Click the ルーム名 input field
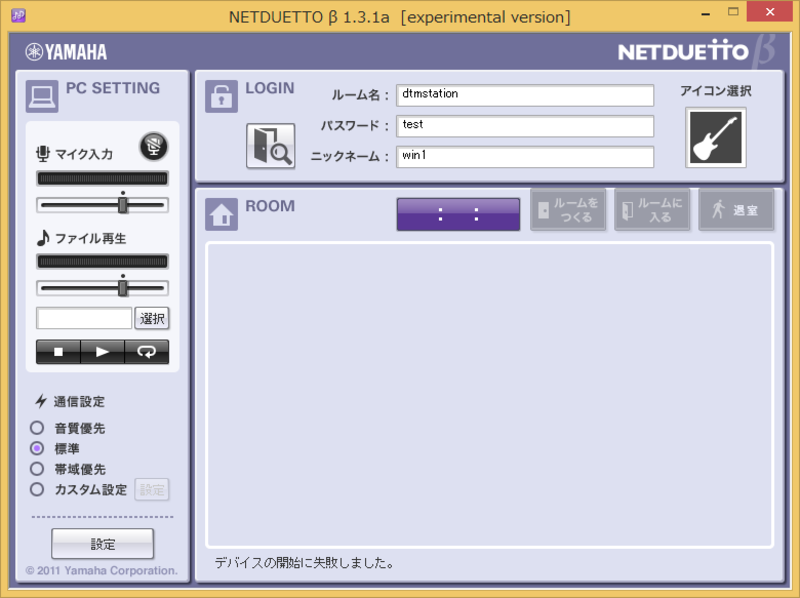Image resolution: width=800 pixels, height=598 pixels. click(525, 95)
